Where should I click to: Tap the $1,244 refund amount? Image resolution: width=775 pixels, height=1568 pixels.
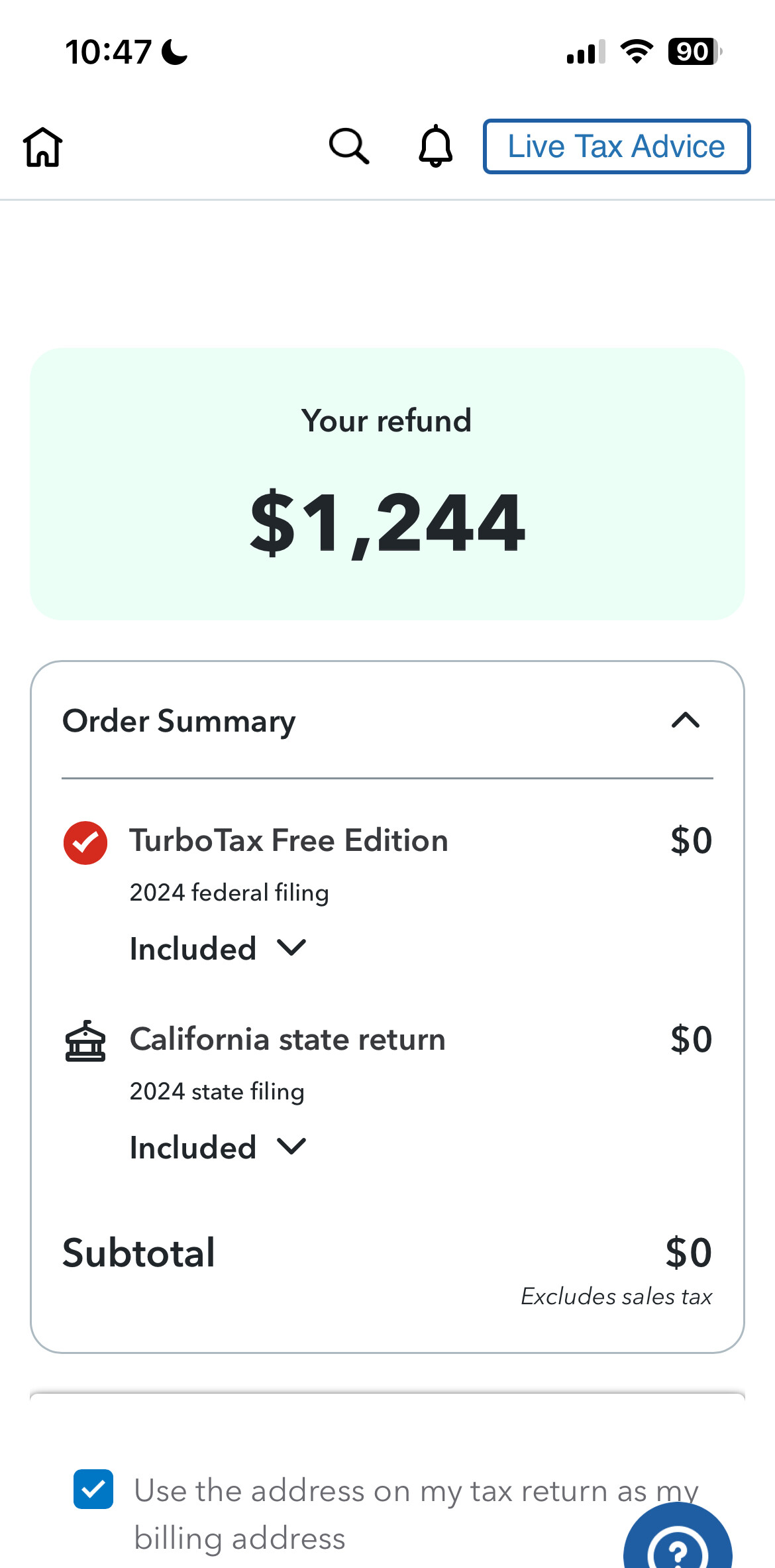click(x=387, y=522)
